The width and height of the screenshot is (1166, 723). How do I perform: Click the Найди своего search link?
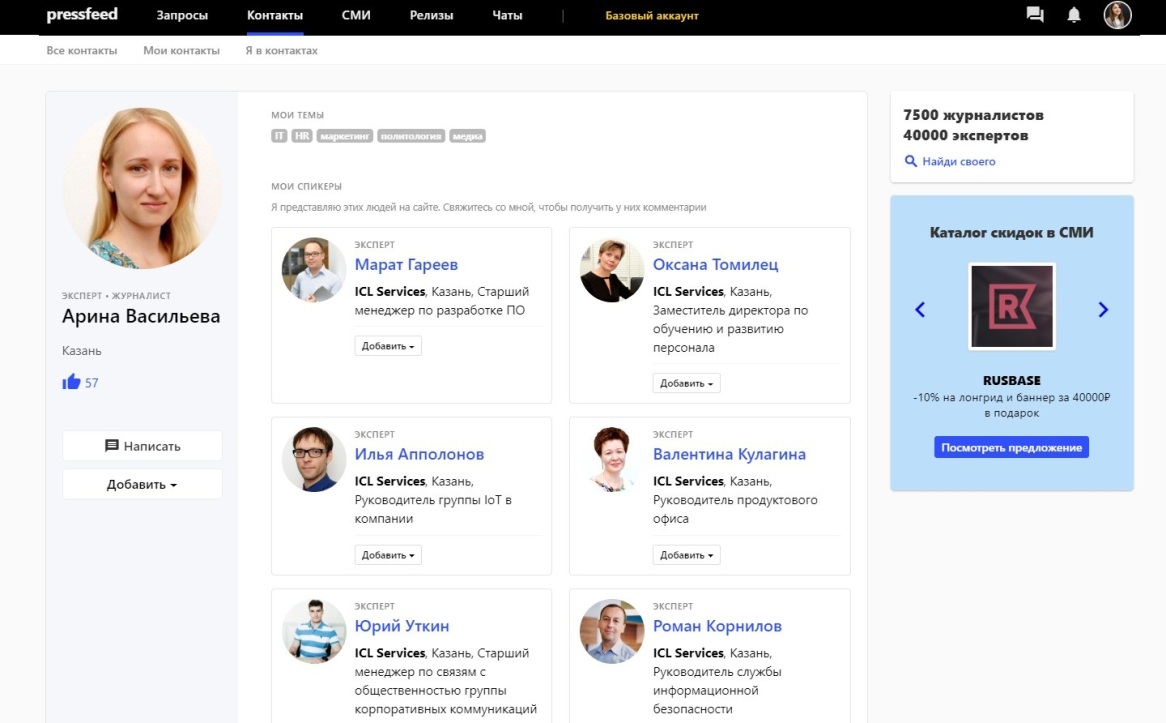click(x=958, y=161)
